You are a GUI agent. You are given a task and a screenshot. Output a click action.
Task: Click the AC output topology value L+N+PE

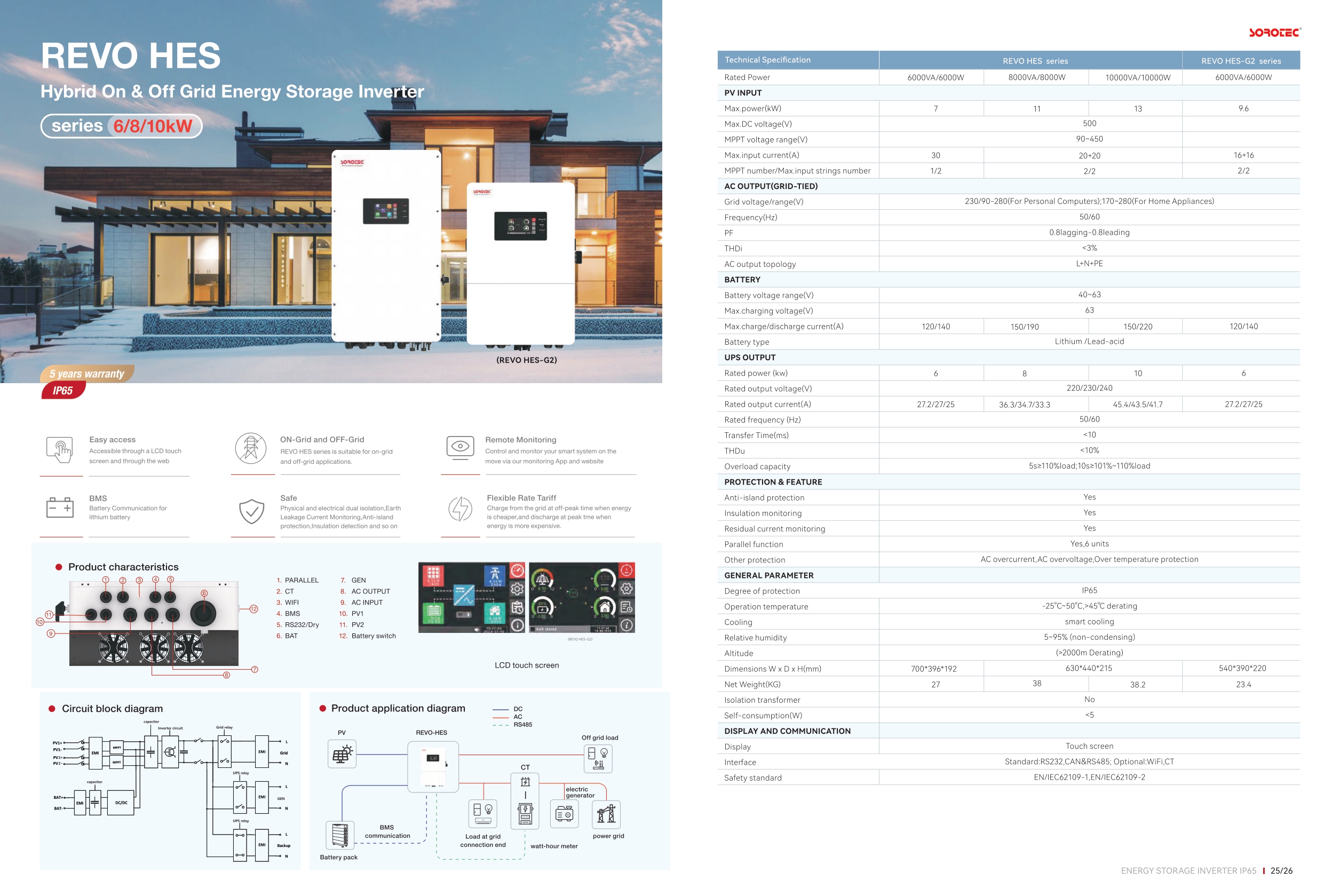coord(1089,264)
